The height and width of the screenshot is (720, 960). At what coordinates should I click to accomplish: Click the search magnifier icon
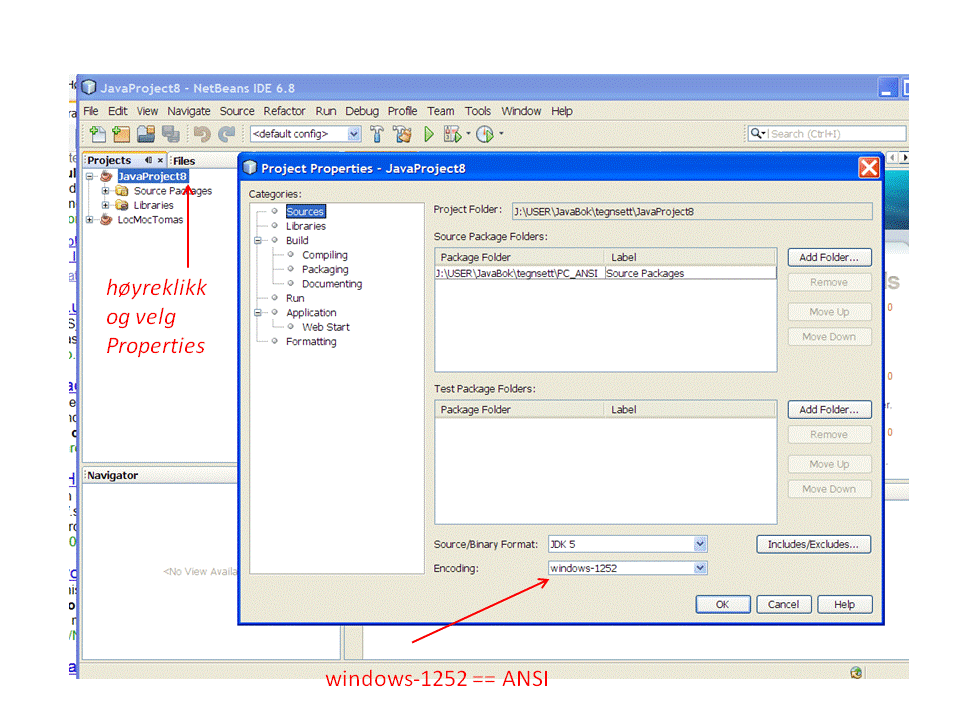757,133
